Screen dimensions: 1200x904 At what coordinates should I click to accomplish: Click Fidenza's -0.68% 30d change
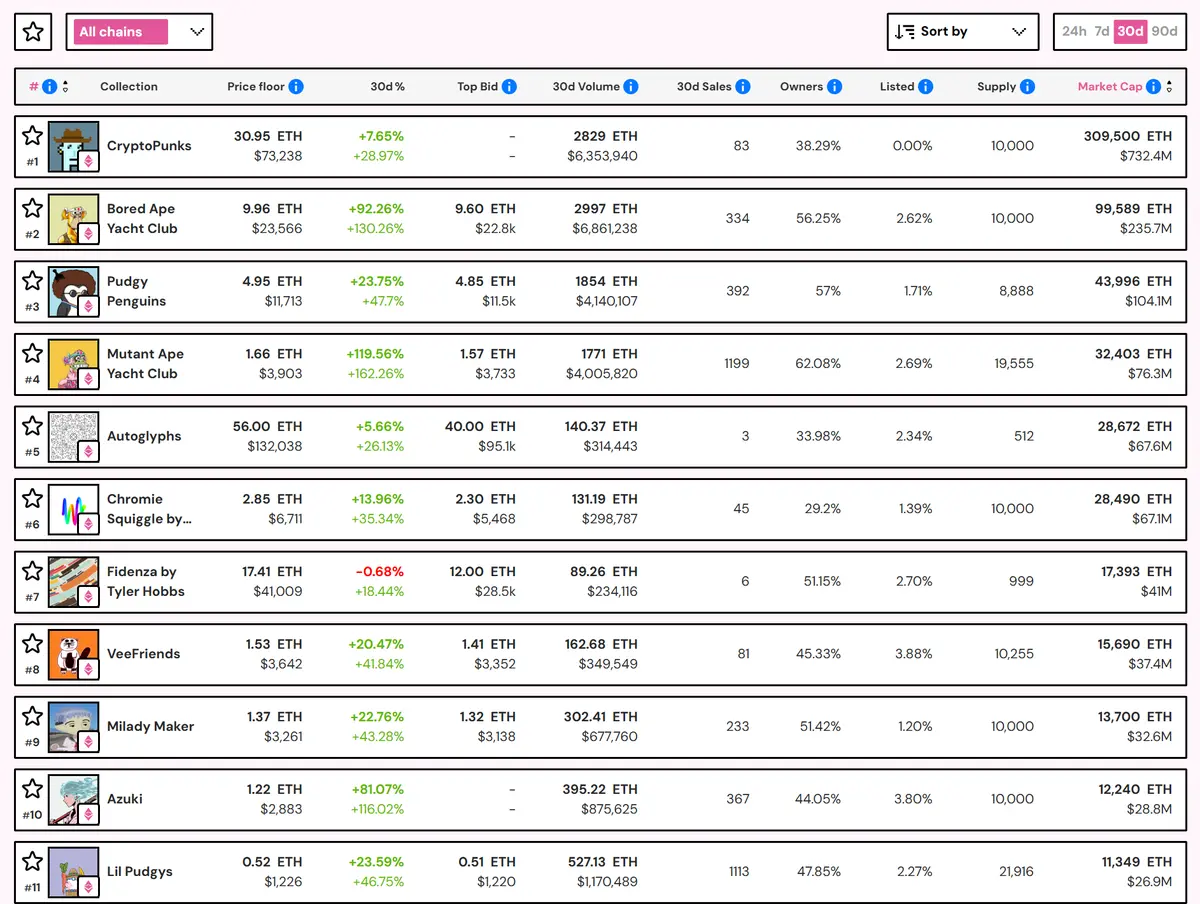(380, 572)
